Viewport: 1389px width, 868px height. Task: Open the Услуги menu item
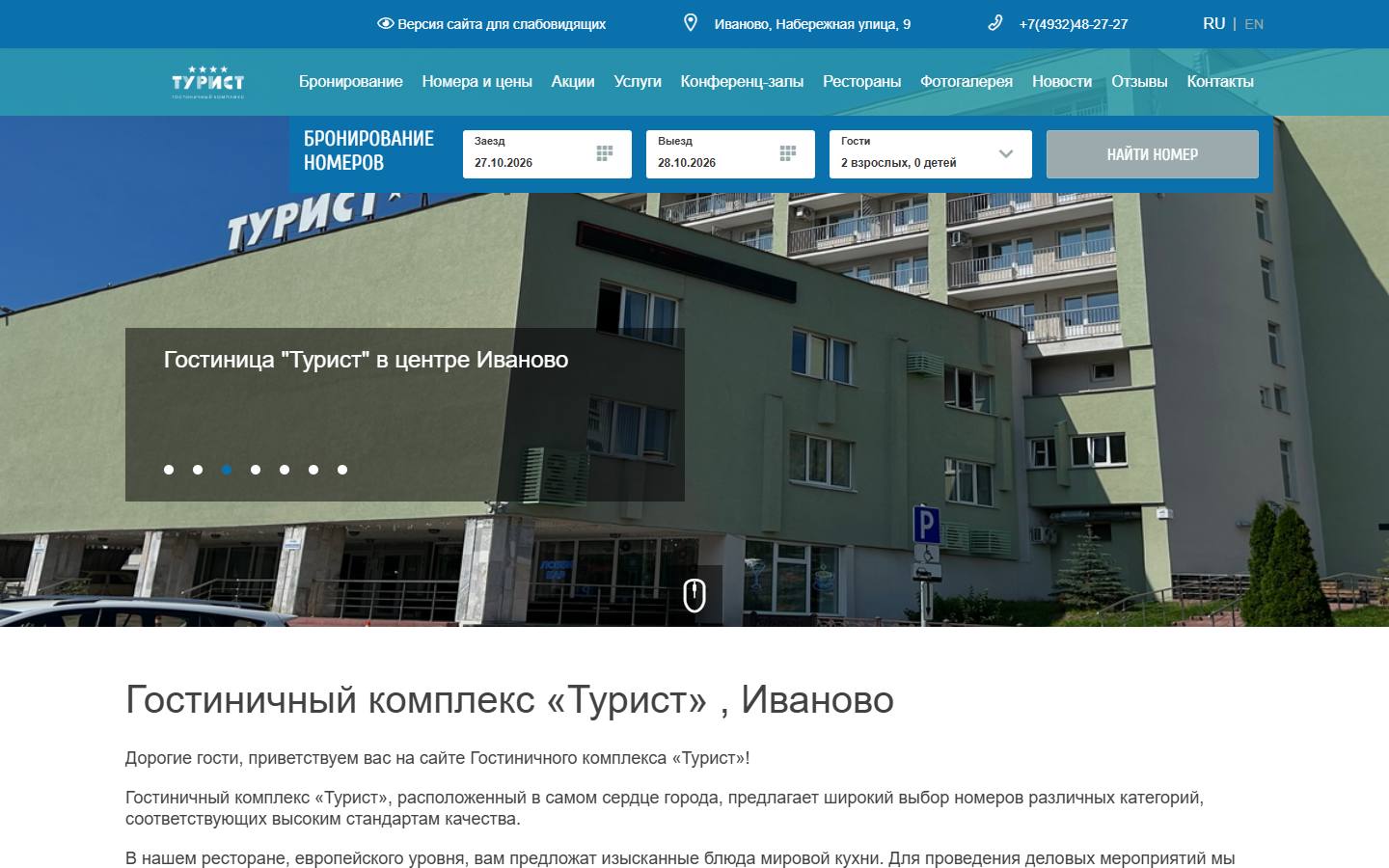tap(638, 82)
